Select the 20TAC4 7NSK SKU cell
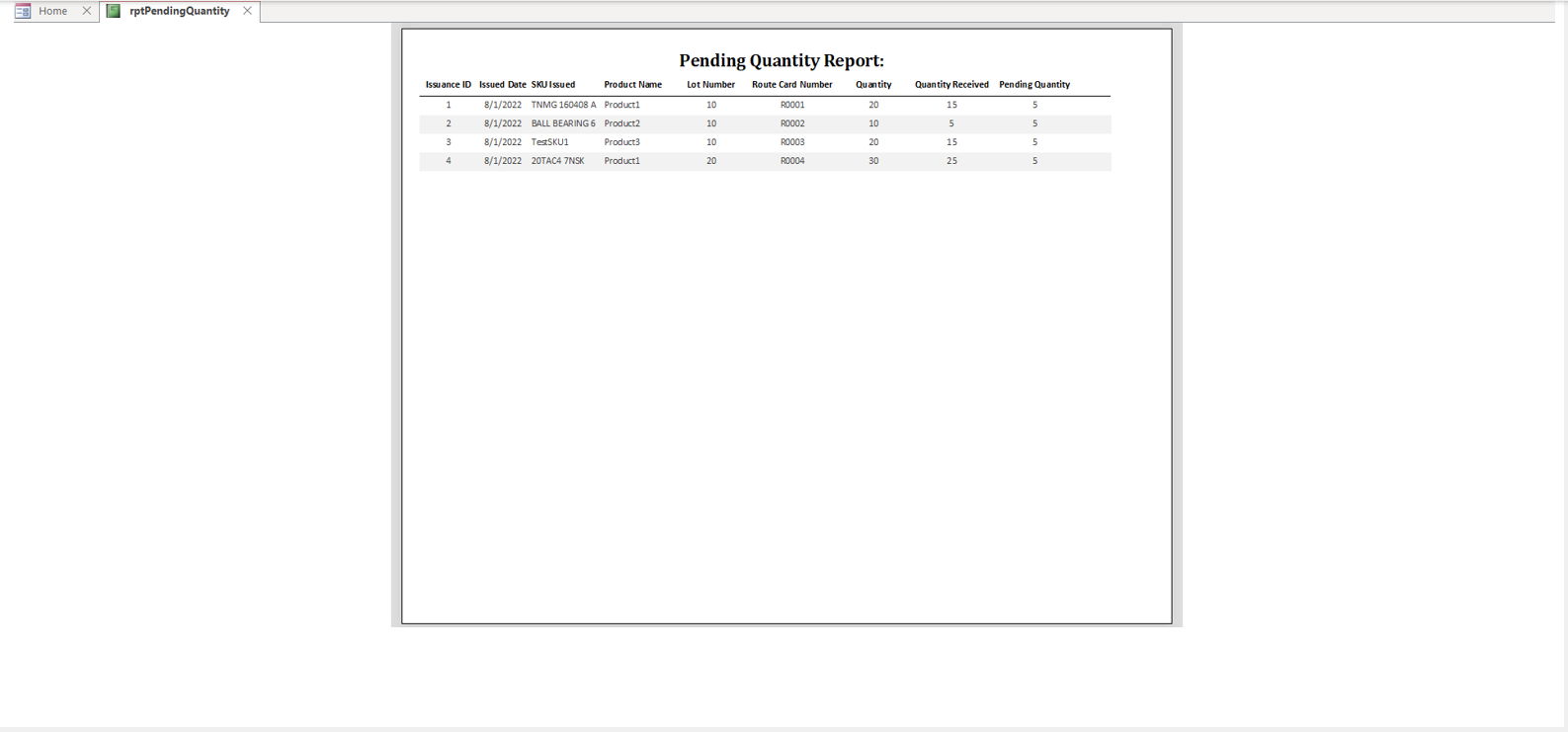This screenshot has height=732, width=1568. pos(557,161)
